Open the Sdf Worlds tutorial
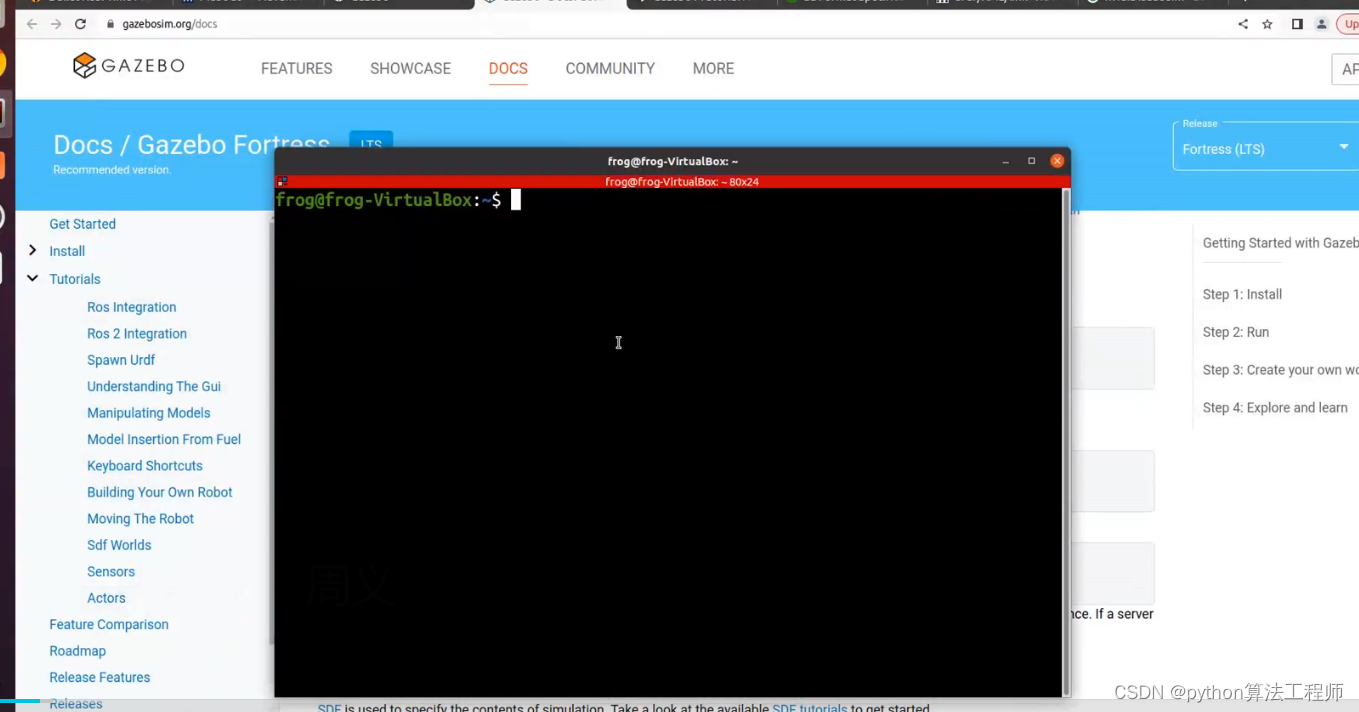1359x712 pixels. [119, 545]
